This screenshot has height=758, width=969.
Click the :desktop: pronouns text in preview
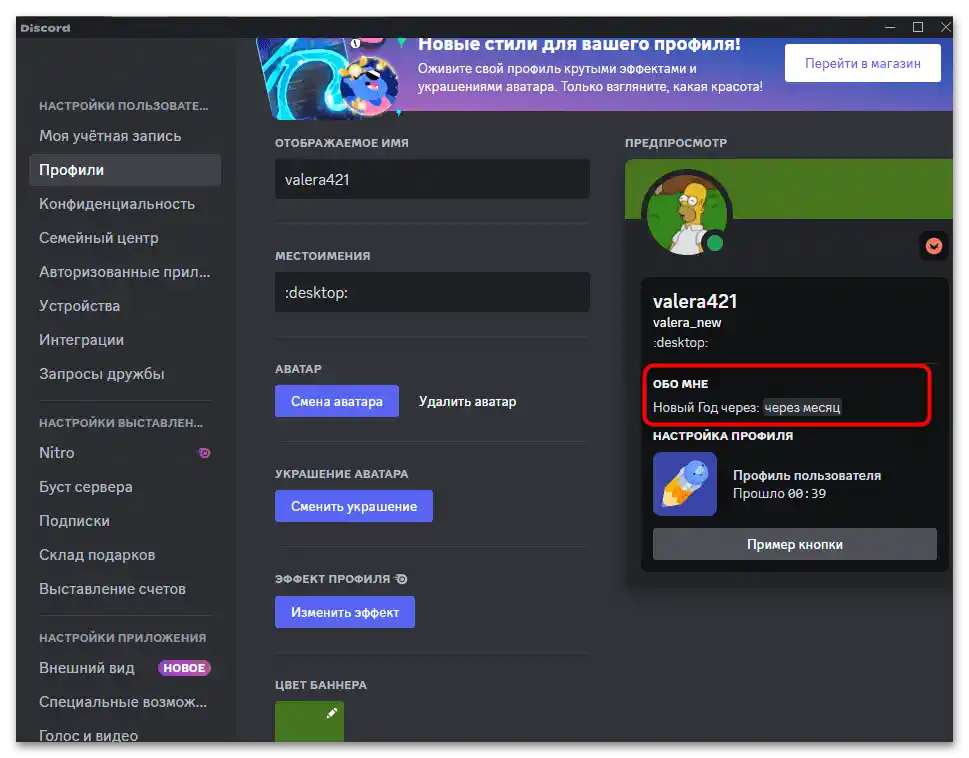(680, 343)
